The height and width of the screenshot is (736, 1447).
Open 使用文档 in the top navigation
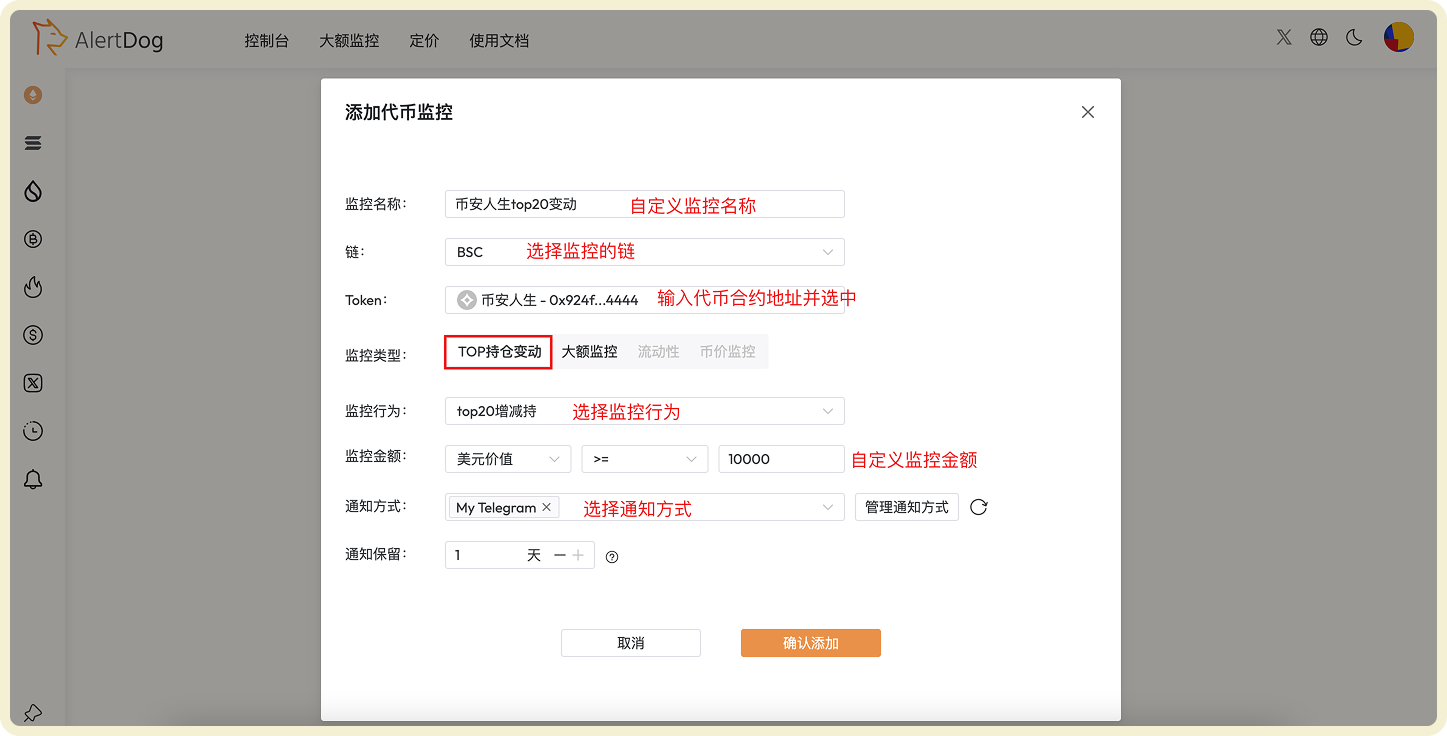[x=499, y=41]
